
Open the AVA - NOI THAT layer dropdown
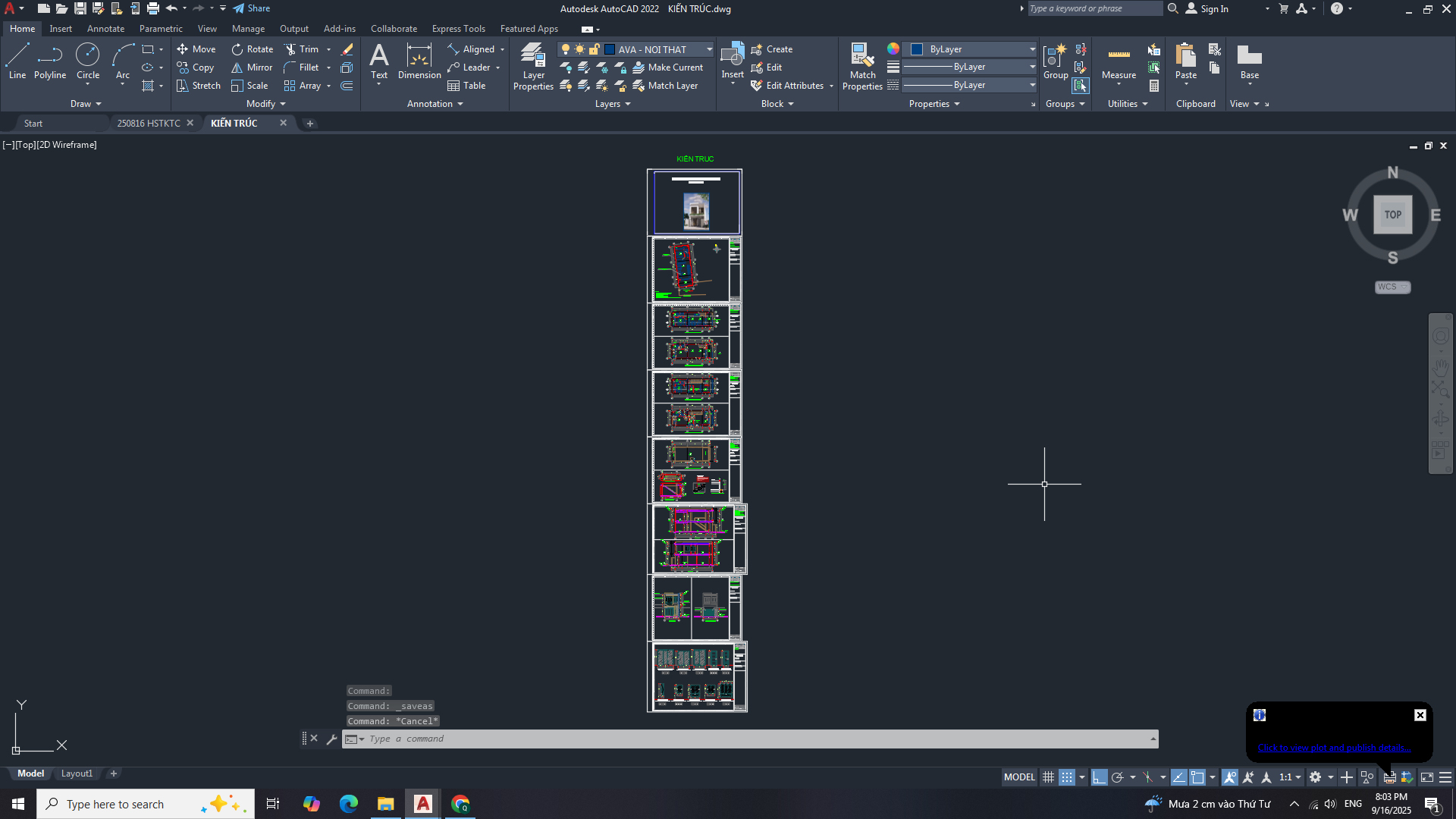click(x=709, y=49)
